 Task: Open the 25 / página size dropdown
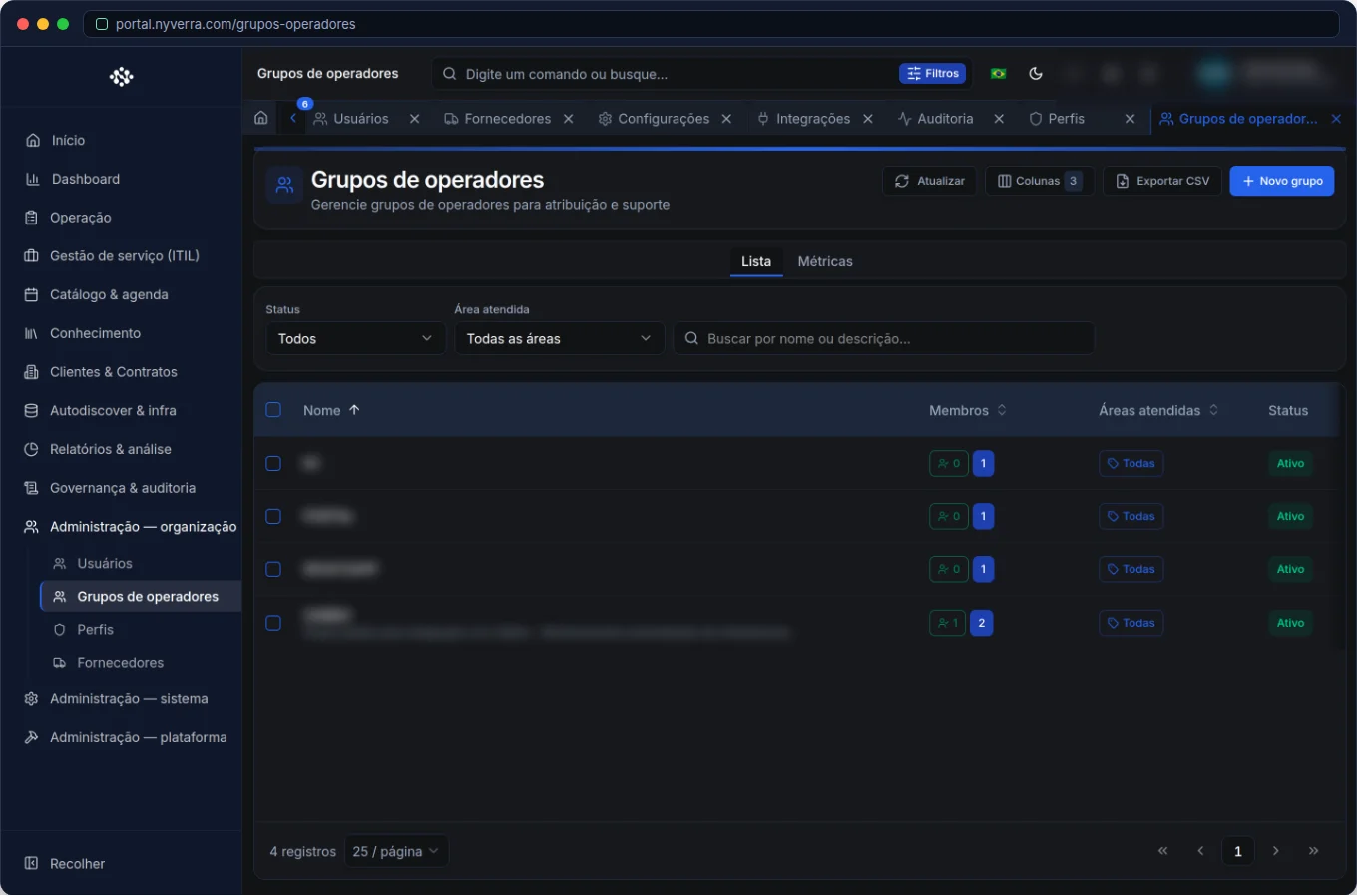click(x=396, y=852)
